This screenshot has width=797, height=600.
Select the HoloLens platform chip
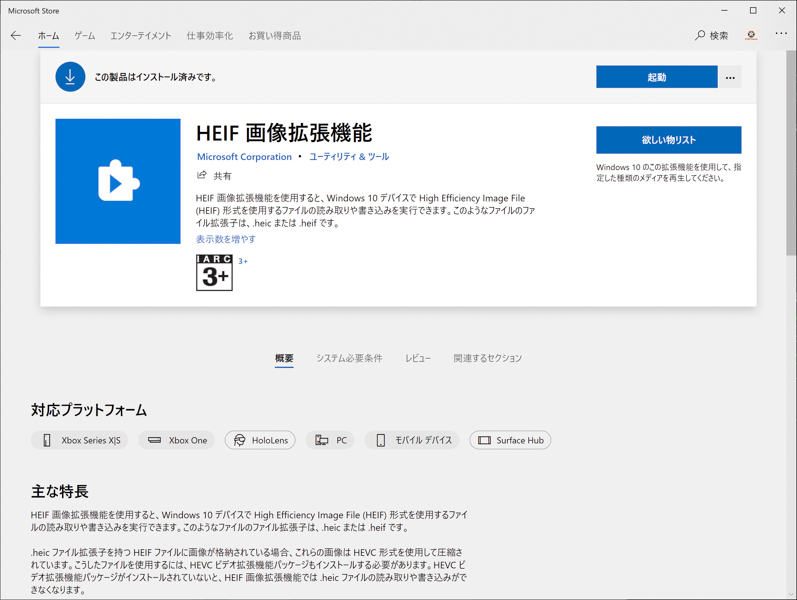point(260,440)
